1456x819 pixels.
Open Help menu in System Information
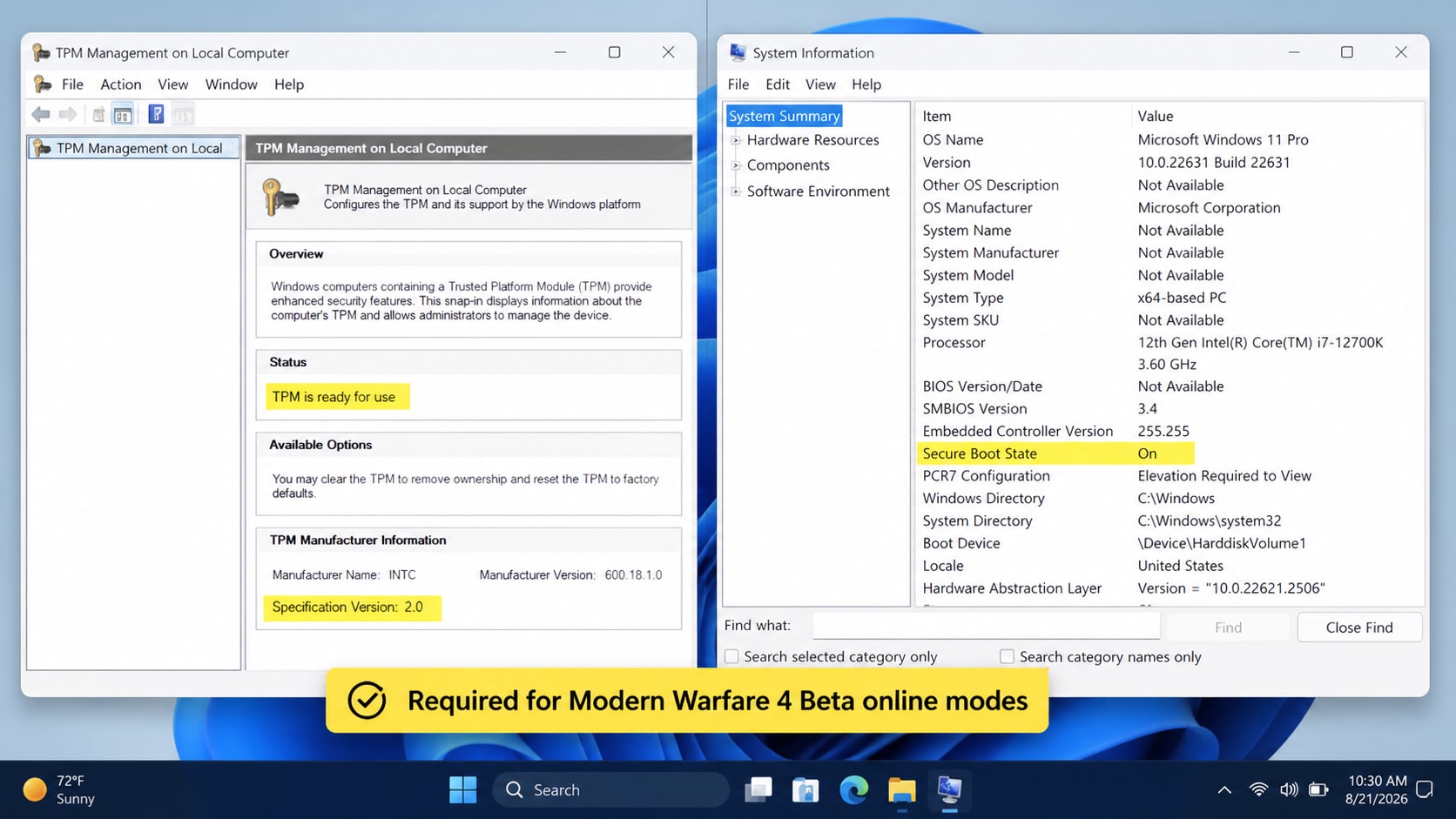pyautogui.click(x=866, y=84)
